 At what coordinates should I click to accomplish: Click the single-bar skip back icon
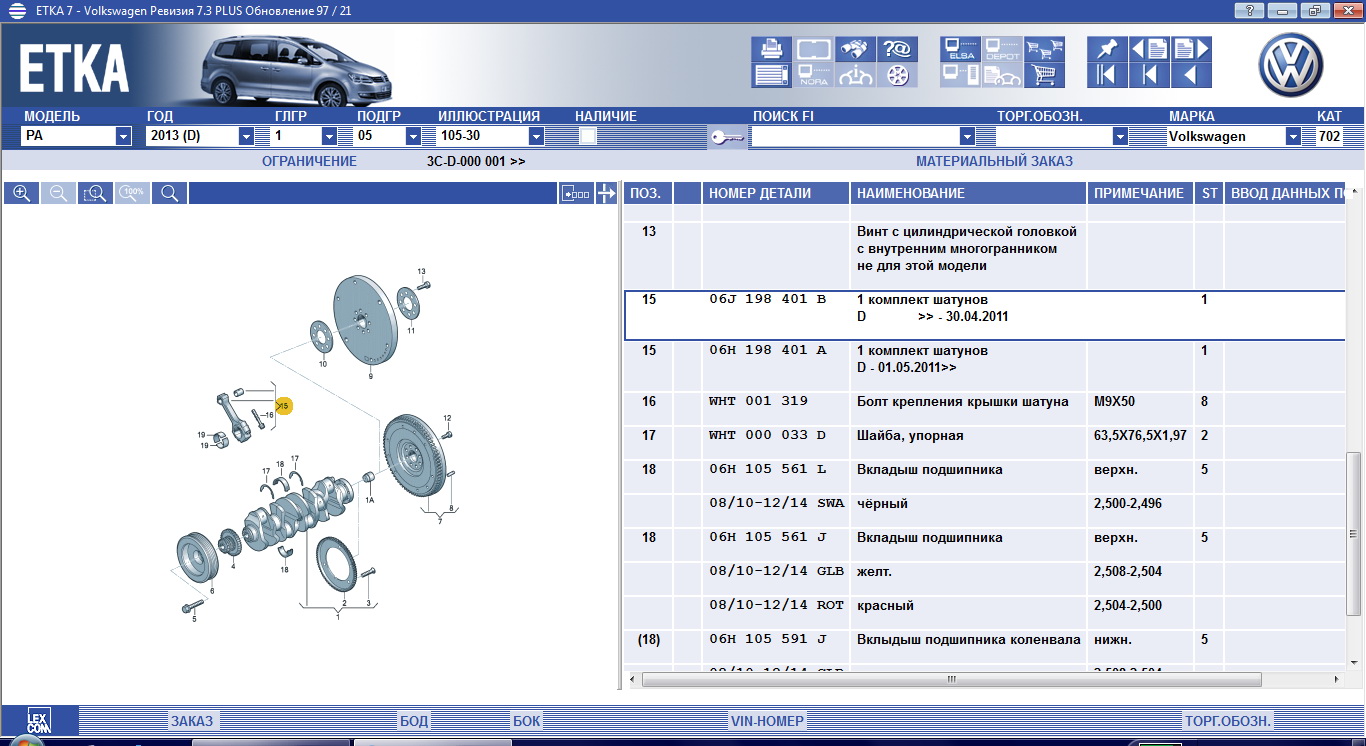(1150, 75)
